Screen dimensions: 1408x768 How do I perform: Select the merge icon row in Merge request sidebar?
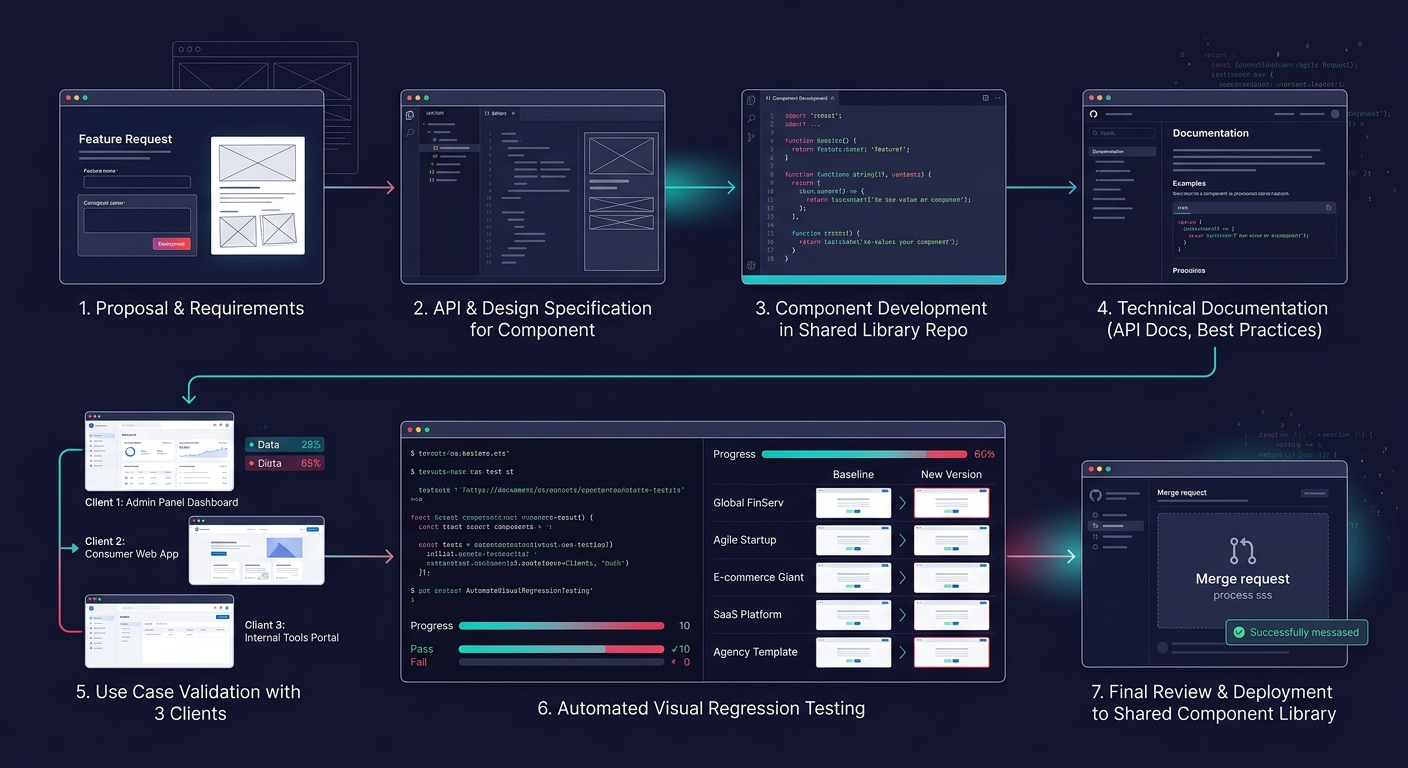[x=1117, y=525]
